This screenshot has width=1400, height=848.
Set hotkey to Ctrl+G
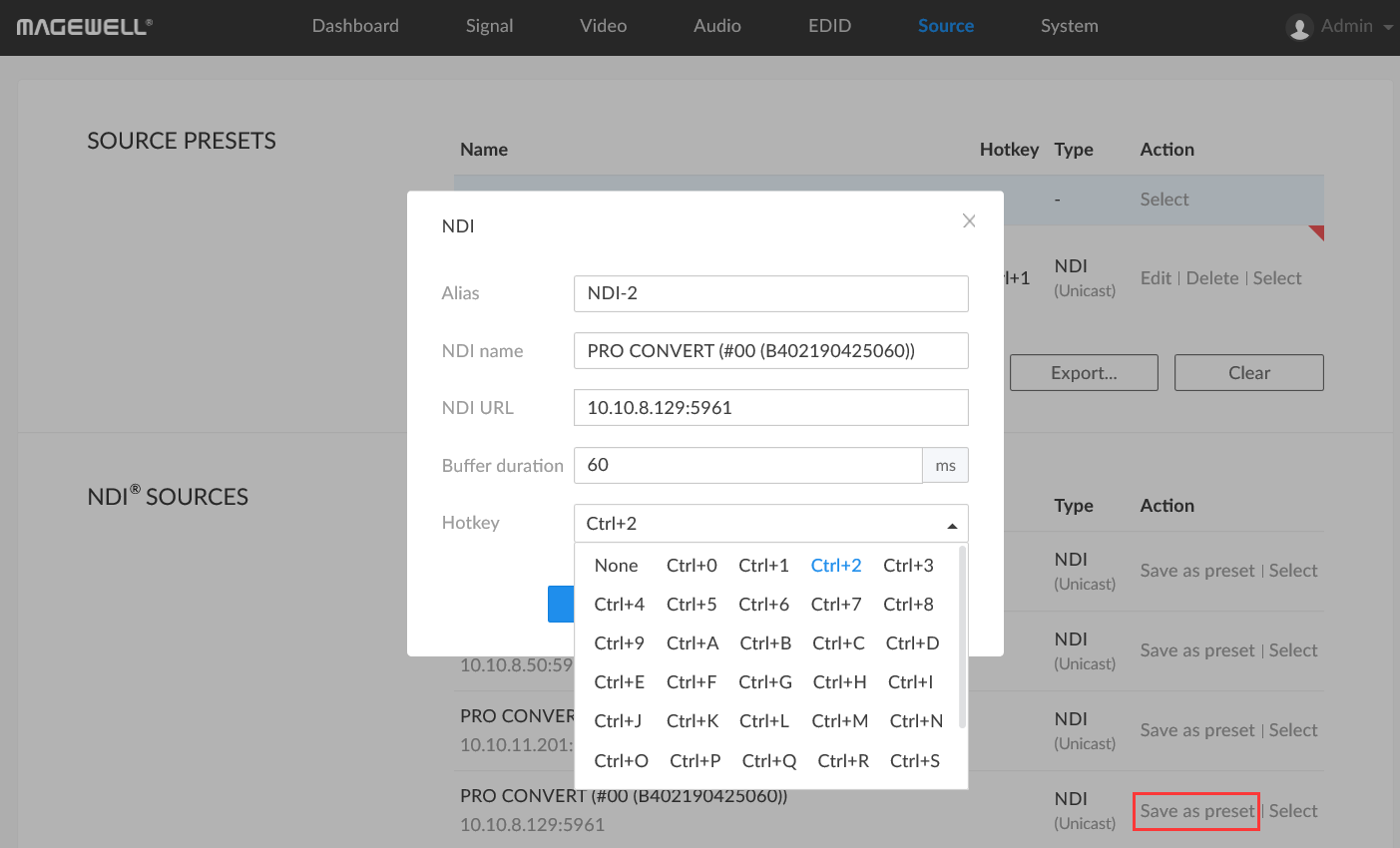point(765,682)
